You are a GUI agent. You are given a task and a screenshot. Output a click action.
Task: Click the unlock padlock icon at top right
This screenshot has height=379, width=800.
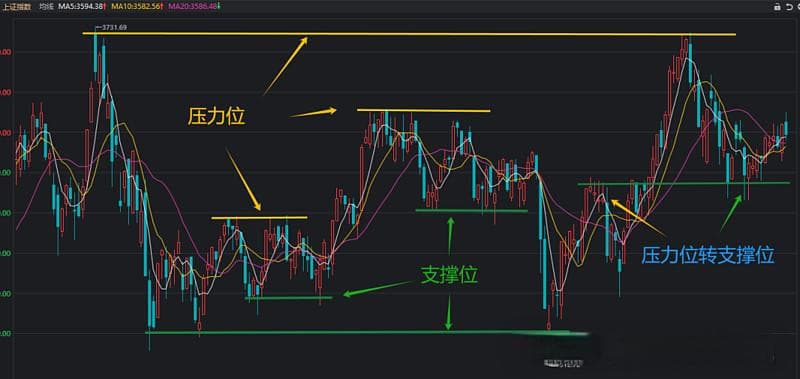coord(777,7)
